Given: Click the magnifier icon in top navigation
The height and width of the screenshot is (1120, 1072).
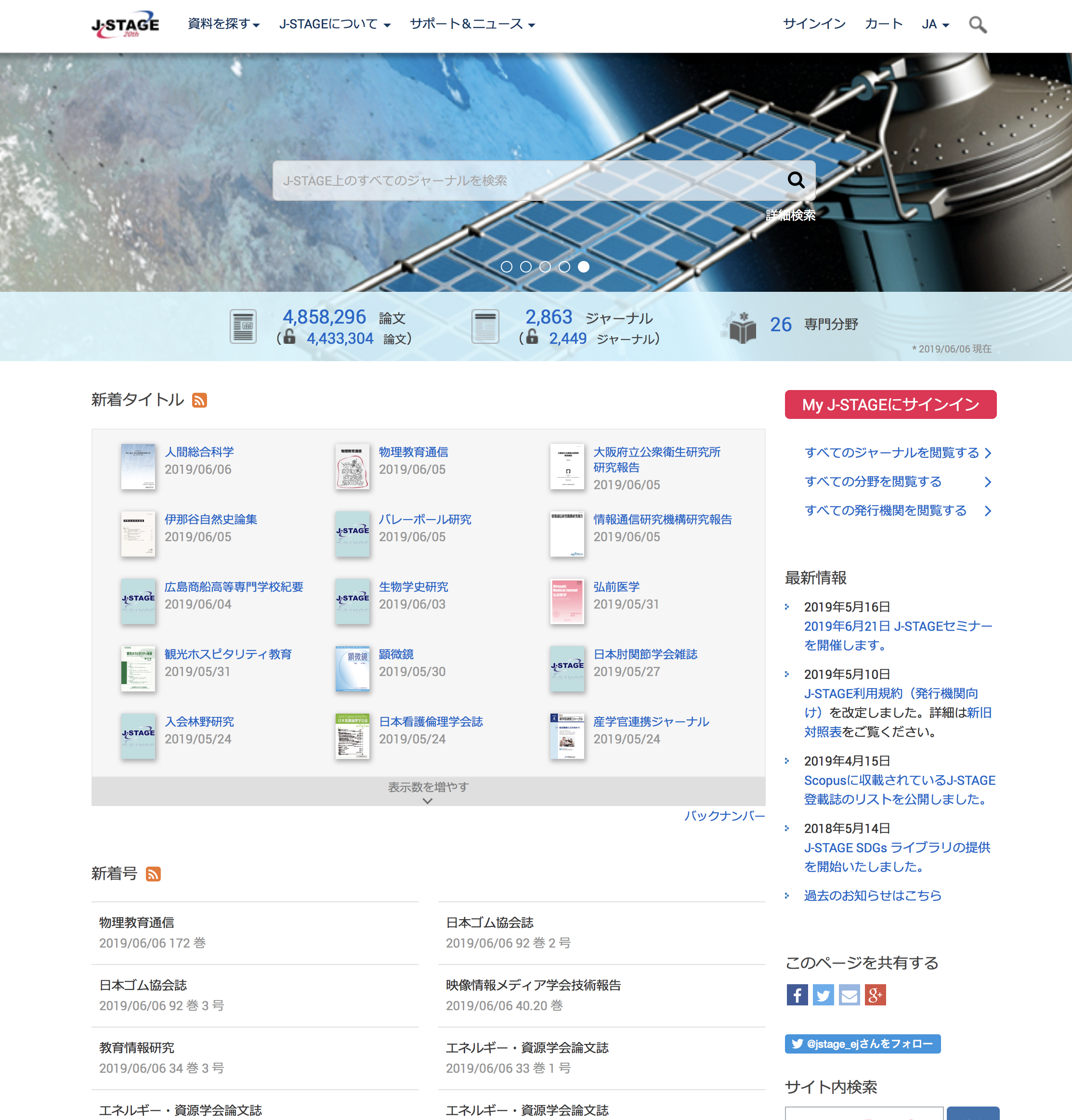Looking at the screenshot, I should click(x=977, y=25).
